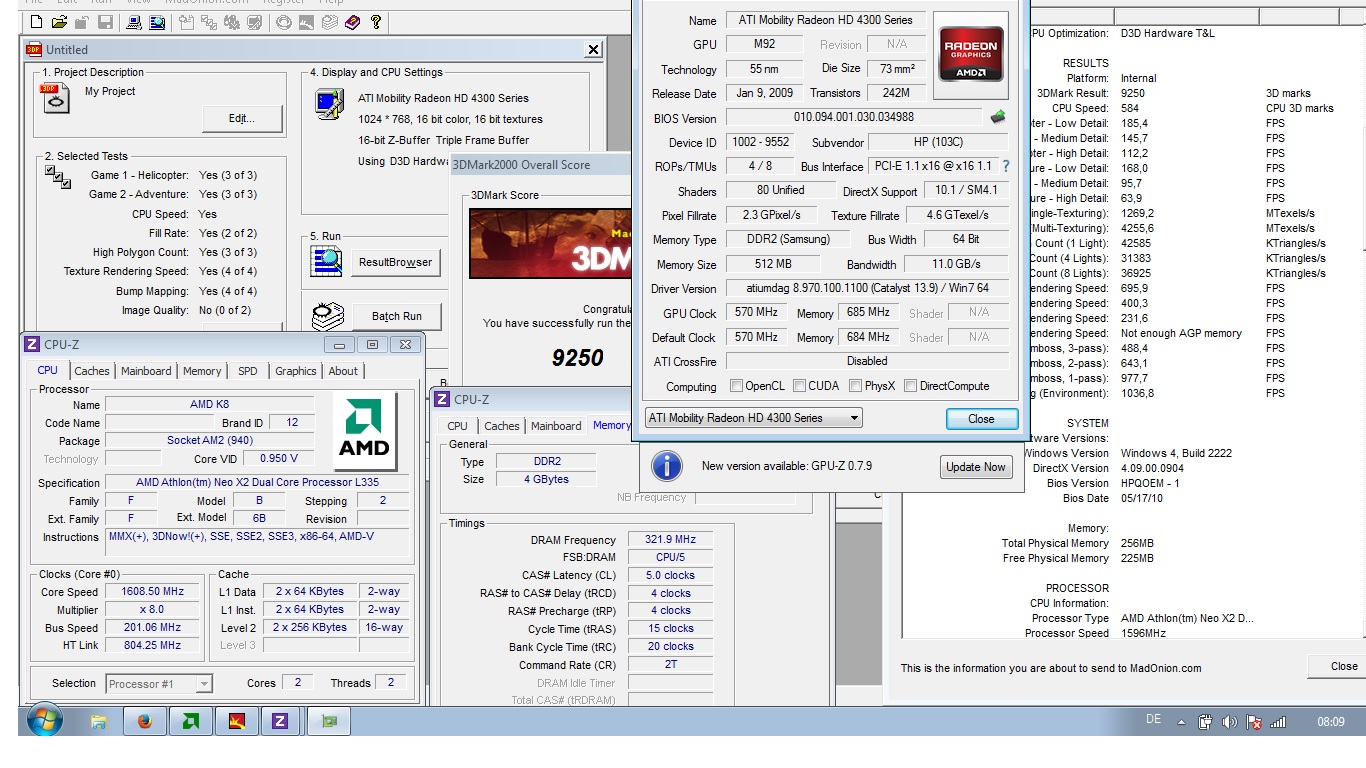Click the purple CPU-Z taskbar icon
Viewport: 1366px width, 768px height.
pos(280,721)
